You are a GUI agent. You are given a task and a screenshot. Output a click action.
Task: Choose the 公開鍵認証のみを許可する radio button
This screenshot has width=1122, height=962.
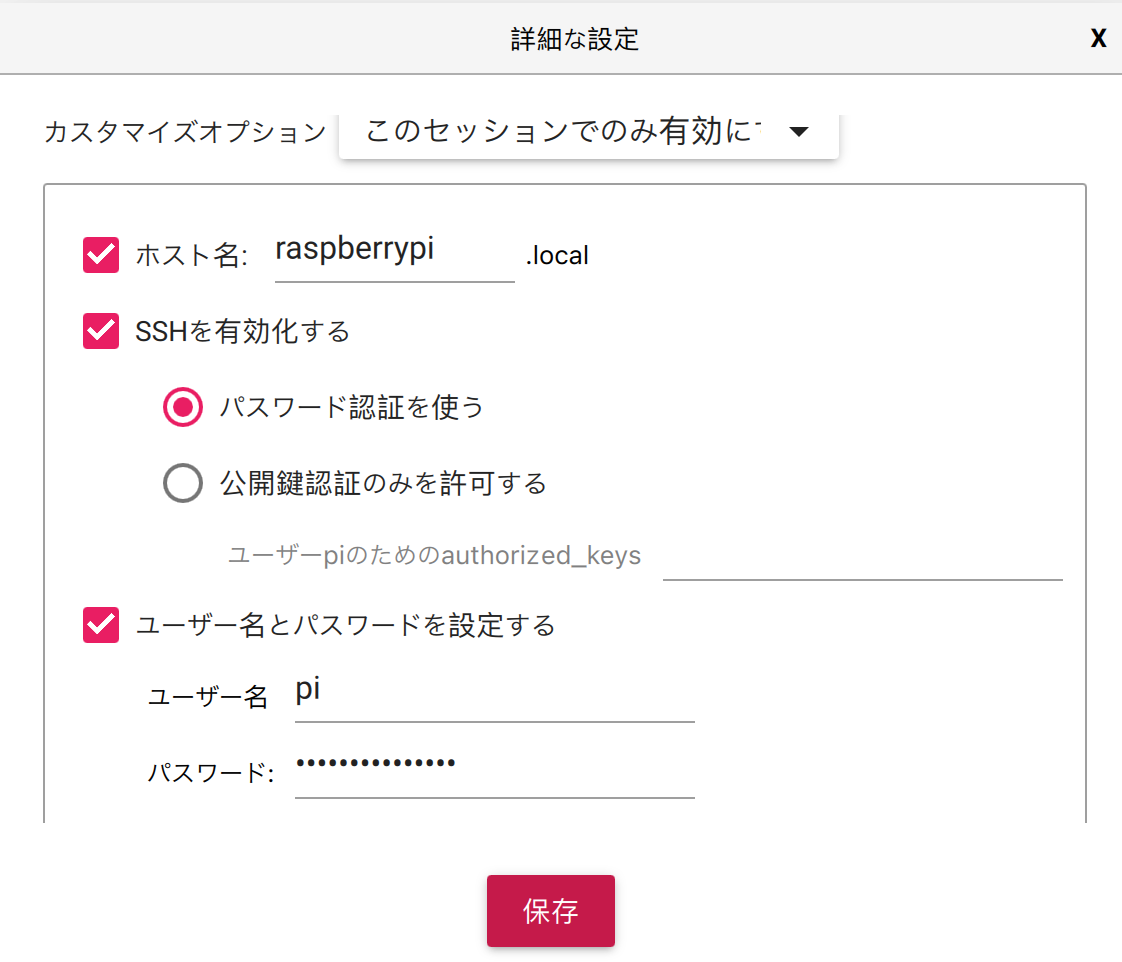[183, 484]
